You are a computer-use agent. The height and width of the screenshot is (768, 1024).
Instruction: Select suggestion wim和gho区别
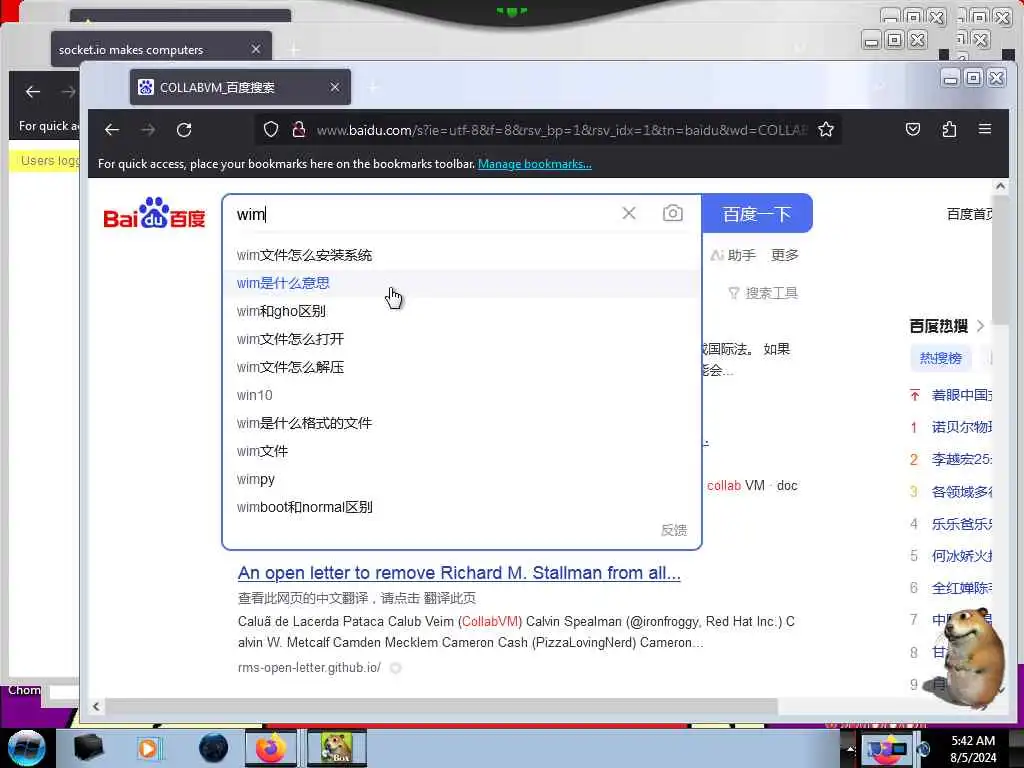[461, 312]
